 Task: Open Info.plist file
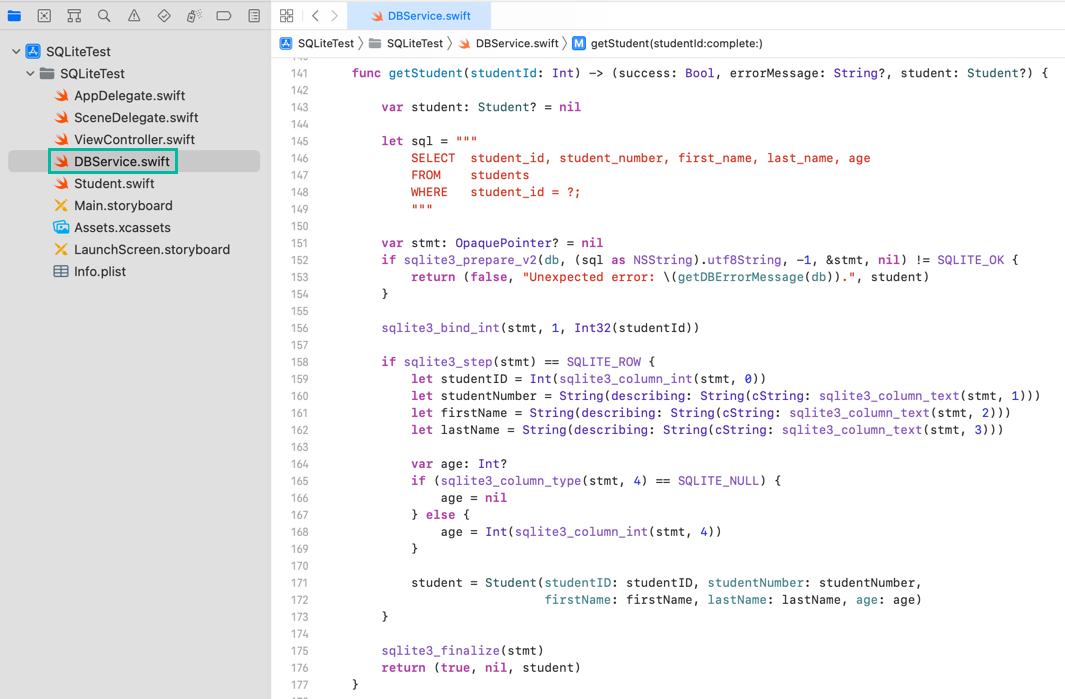(x=100, y=271)
